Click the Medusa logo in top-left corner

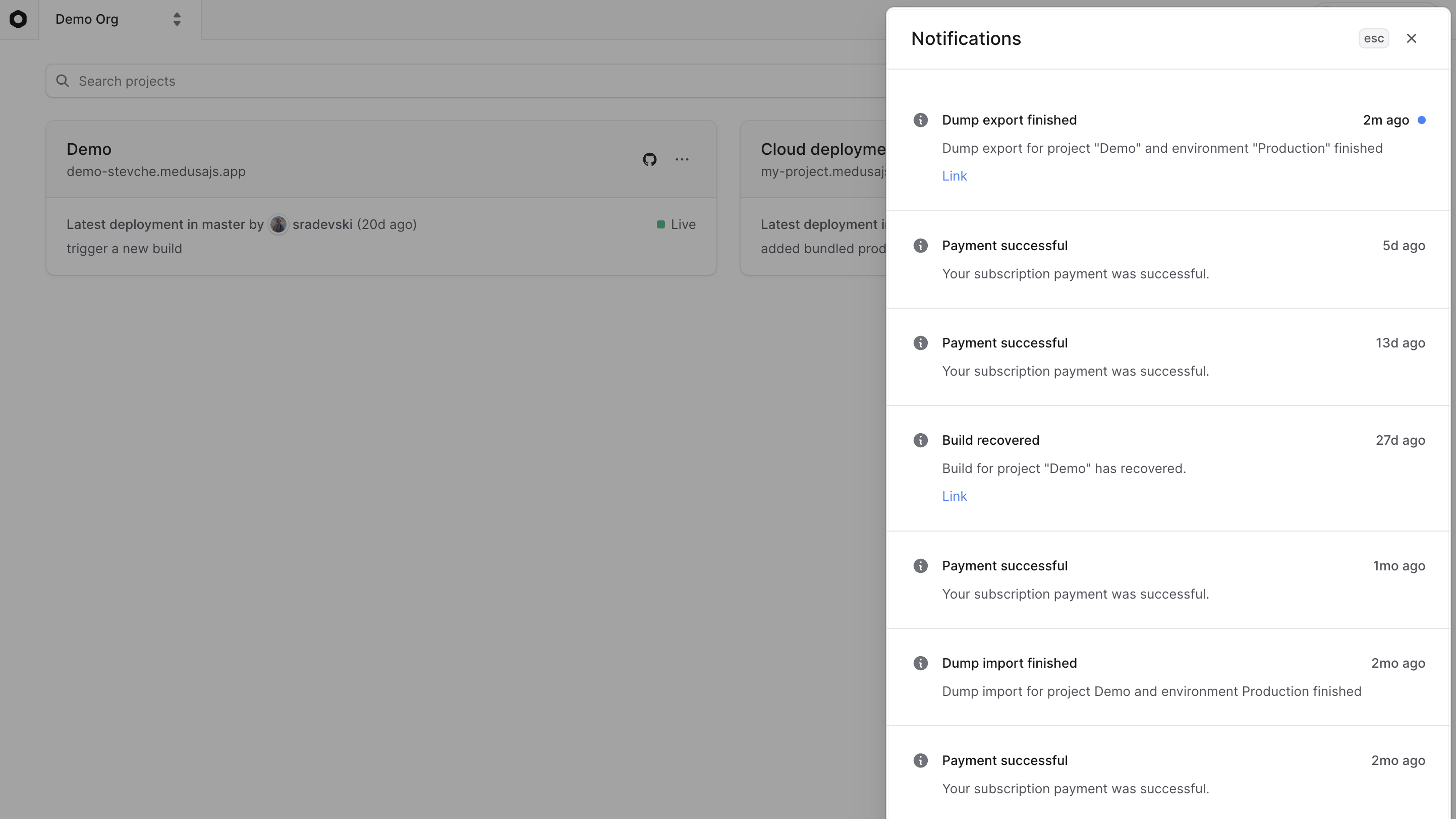click(x=19, y=19)
